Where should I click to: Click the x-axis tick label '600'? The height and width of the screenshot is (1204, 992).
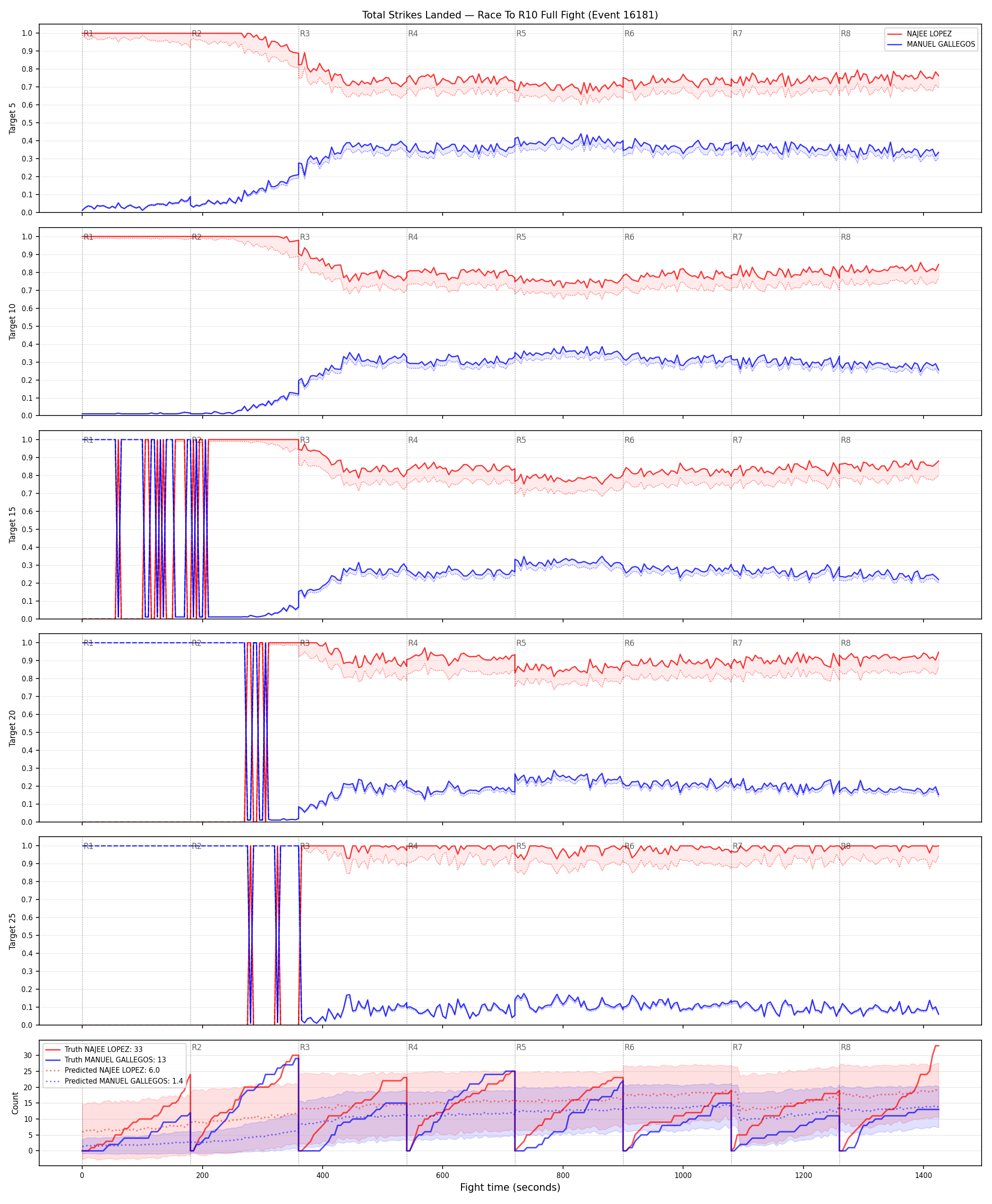[x=443, y=1175]
